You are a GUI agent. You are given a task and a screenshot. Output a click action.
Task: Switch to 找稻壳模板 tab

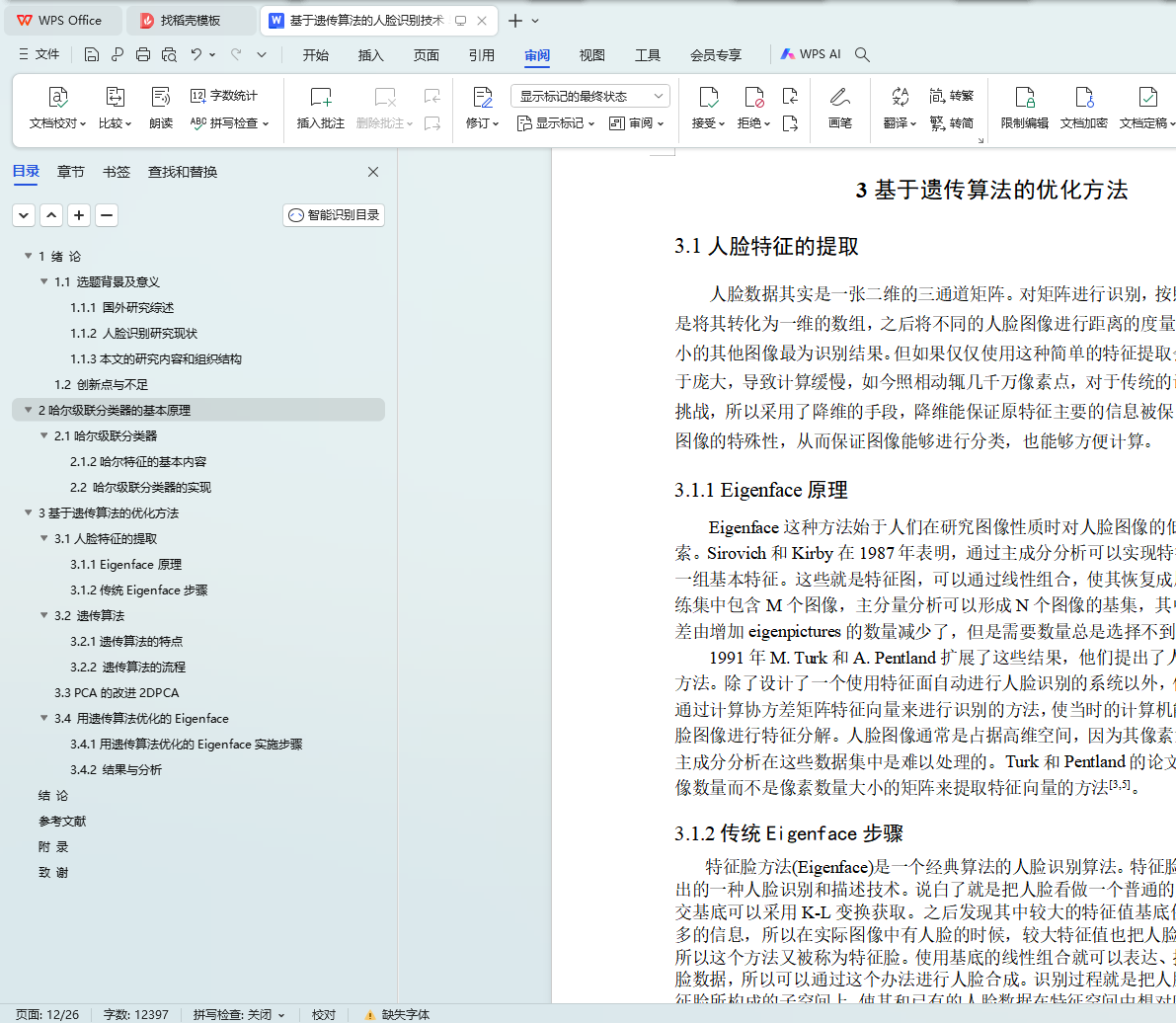coord(191,21)
